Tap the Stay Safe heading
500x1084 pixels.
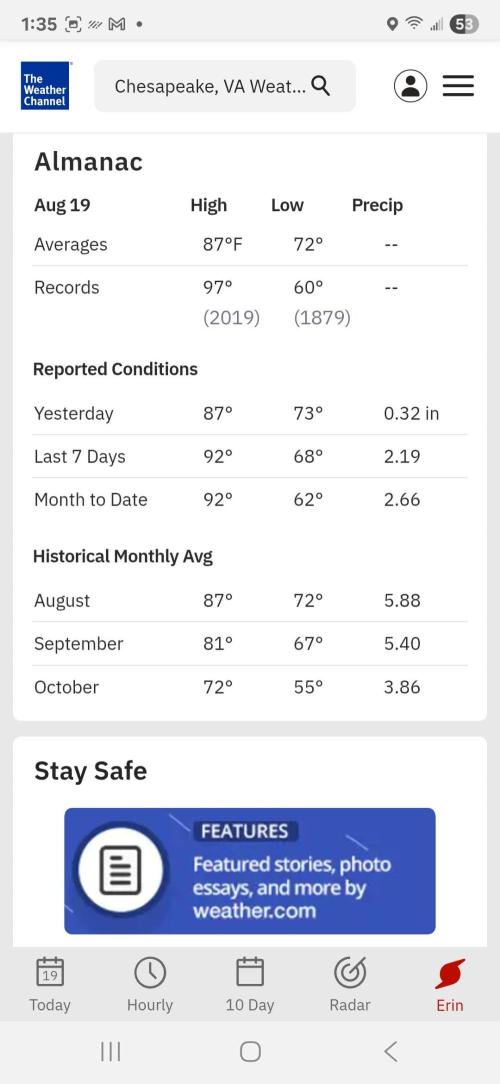pos(91,771)
